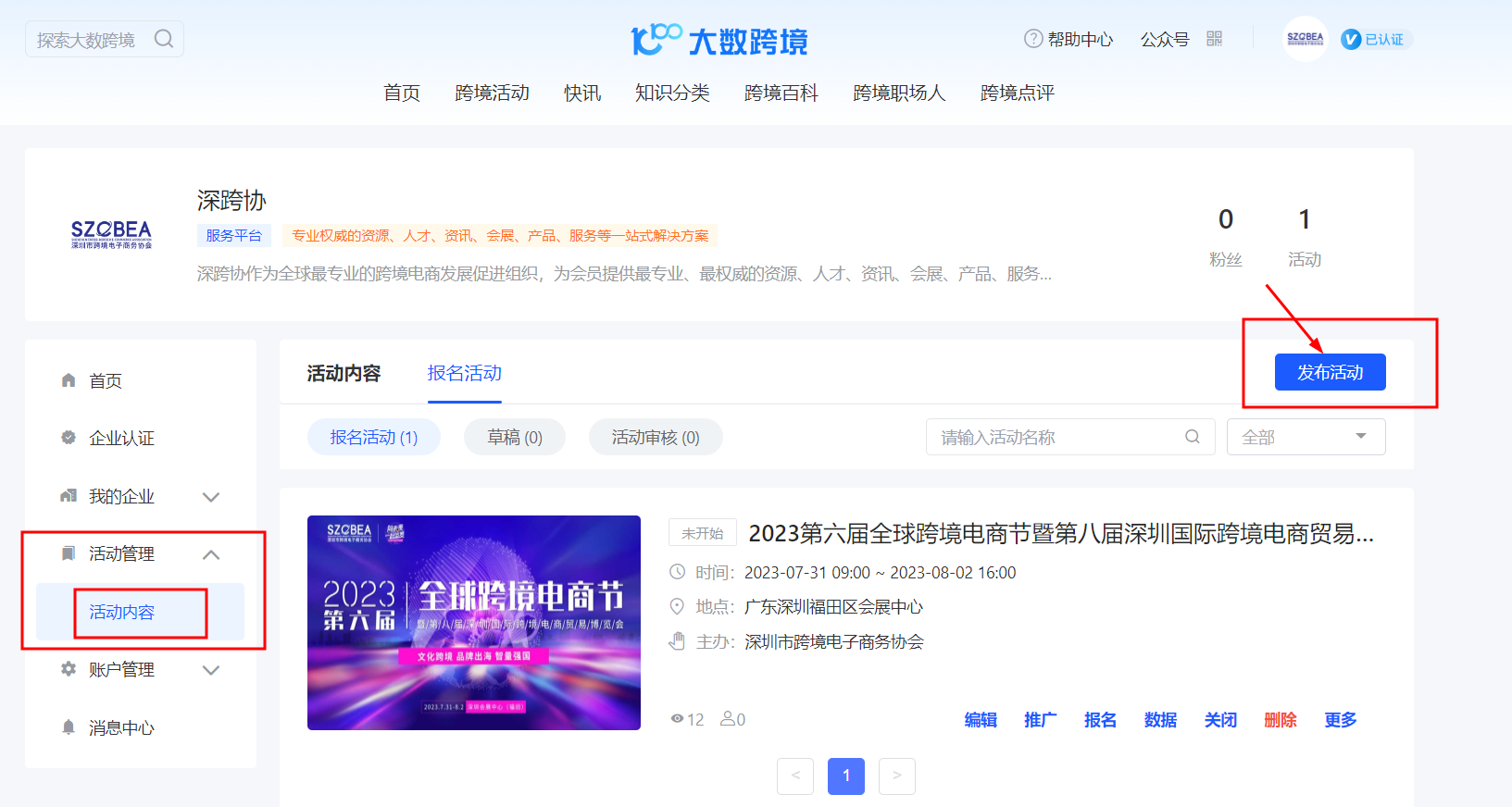This screenshot has height=807, width=1512.
Task: Open the 2023第六届全球跨境电商节 event title
Action: click(1061, 533)
